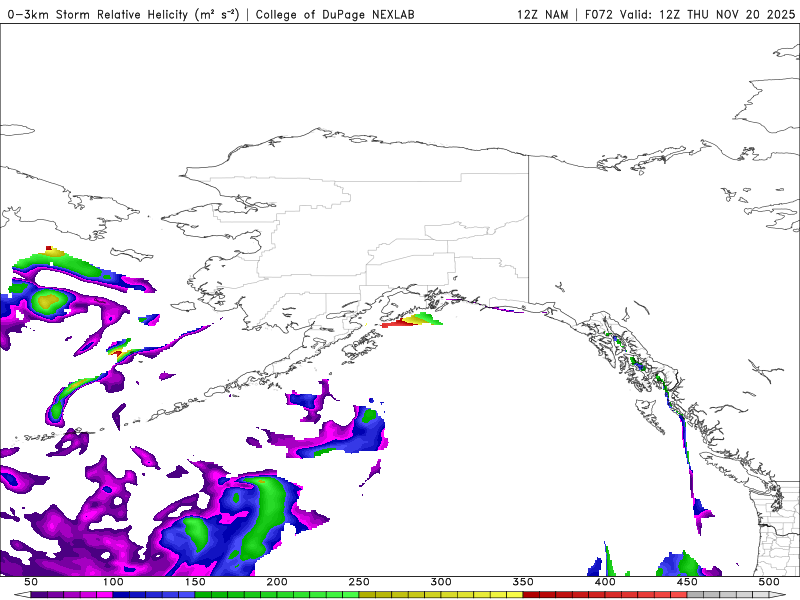Click the 50 value on the color scale
This screenshot has width=800, height=600.
click(31, 582)
